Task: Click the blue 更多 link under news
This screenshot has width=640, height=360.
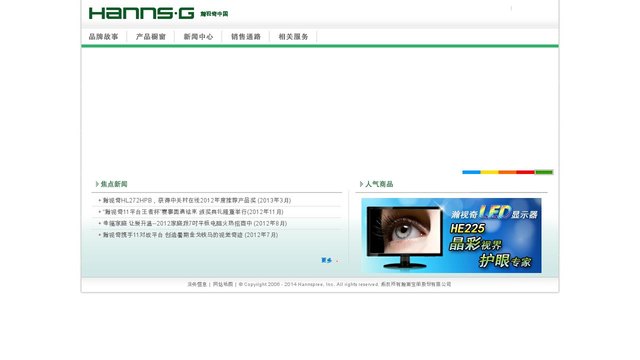Action: [327, 260]
